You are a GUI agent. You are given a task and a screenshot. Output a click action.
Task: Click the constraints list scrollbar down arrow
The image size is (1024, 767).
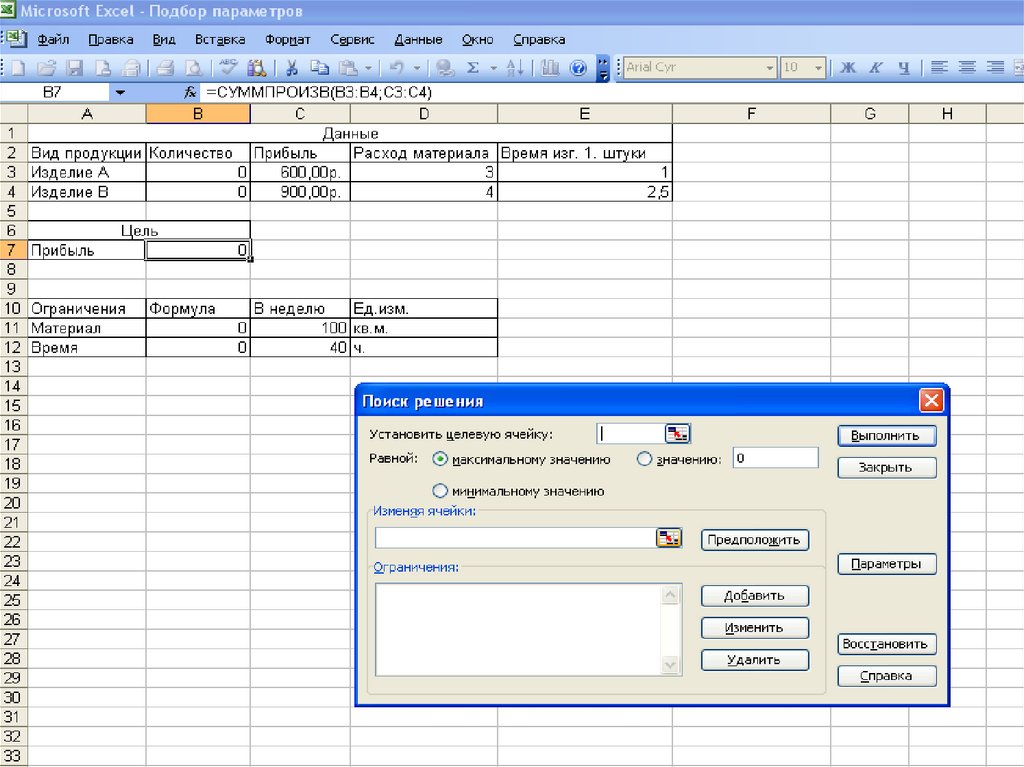pyautogui.click(x=670, y=666)
